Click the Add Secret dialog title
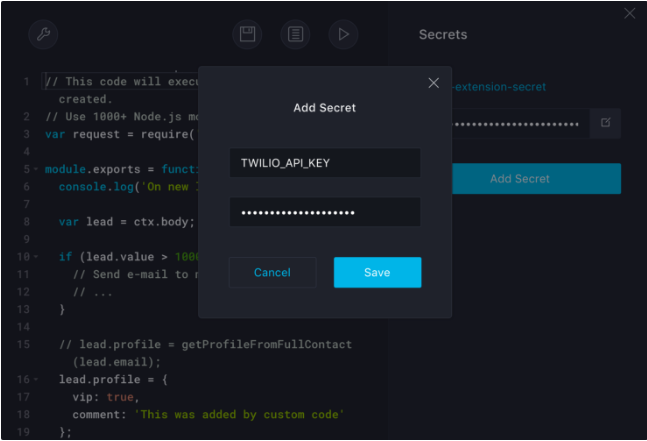This screenshot has height=441, width=647. tap(325, 108)
